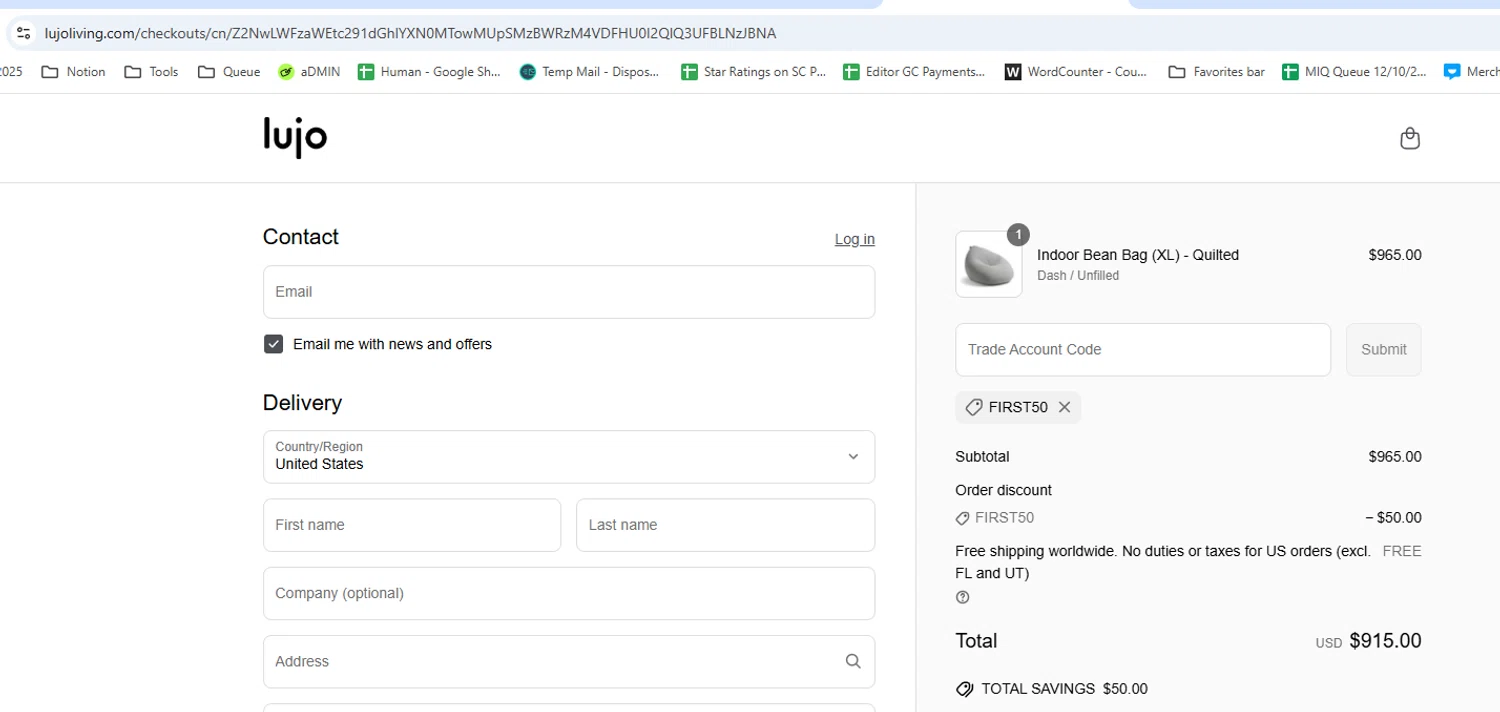
Task: Open the Notion bookmark folder
Action: [73, 72]
